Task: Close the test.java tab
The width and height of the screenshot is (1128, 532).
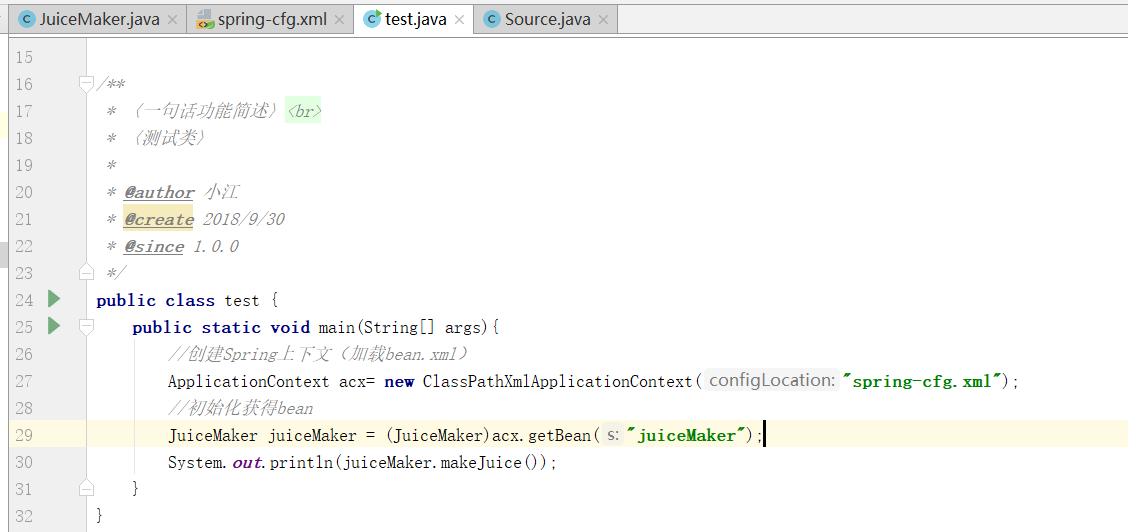Action: [459, 20]
